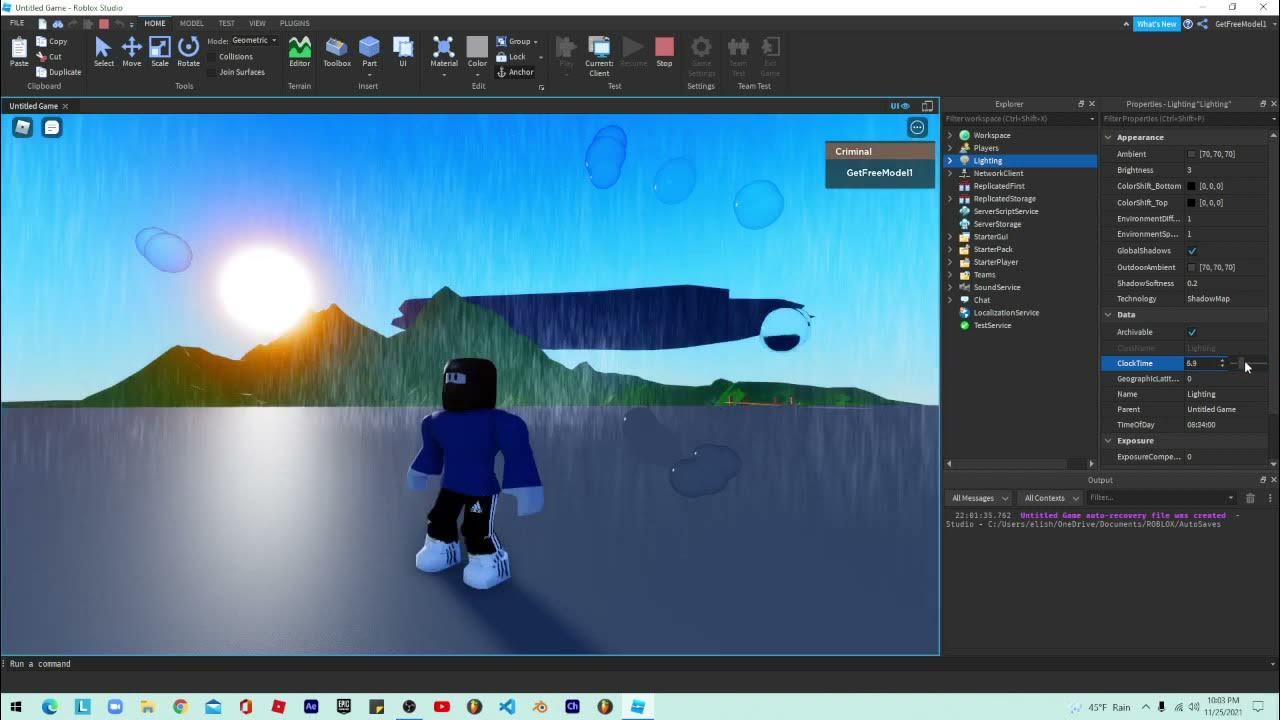Insert a Part

[369, 52]
